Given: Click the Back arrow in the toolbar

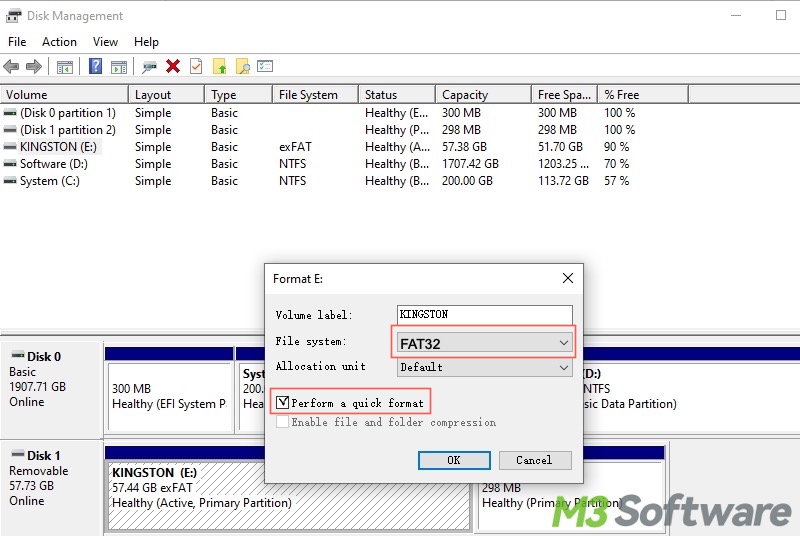Looking at the screenshot, I should pyautogui.click(x=11, y=66).
